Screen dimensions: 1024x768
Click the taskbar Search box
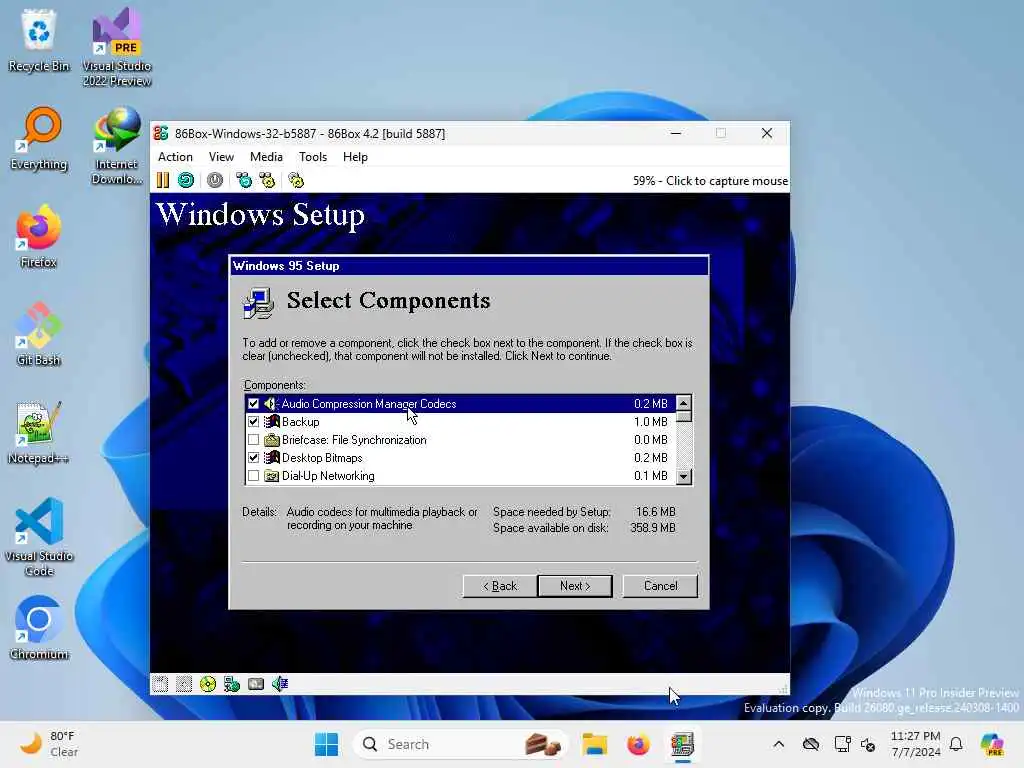(x=460, y=744)
